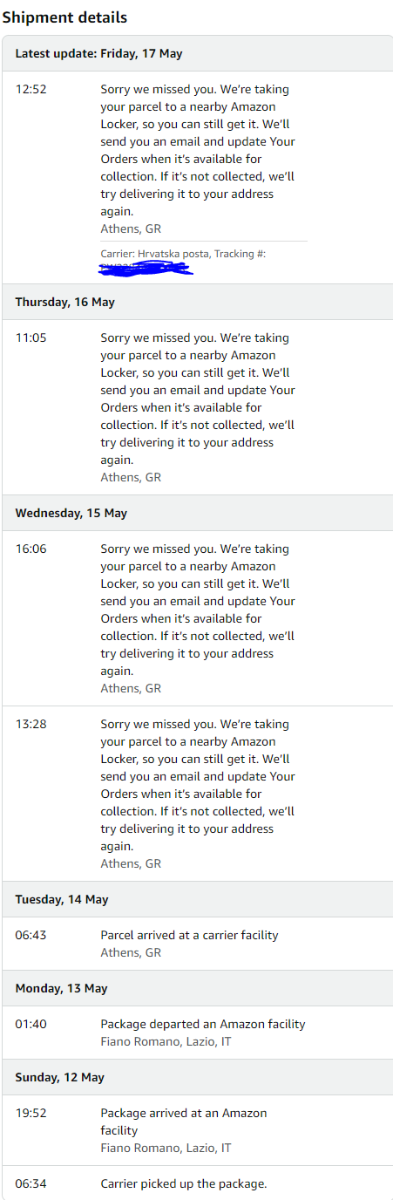Select the Tuesday, 14 May date header

coord(197,899)
